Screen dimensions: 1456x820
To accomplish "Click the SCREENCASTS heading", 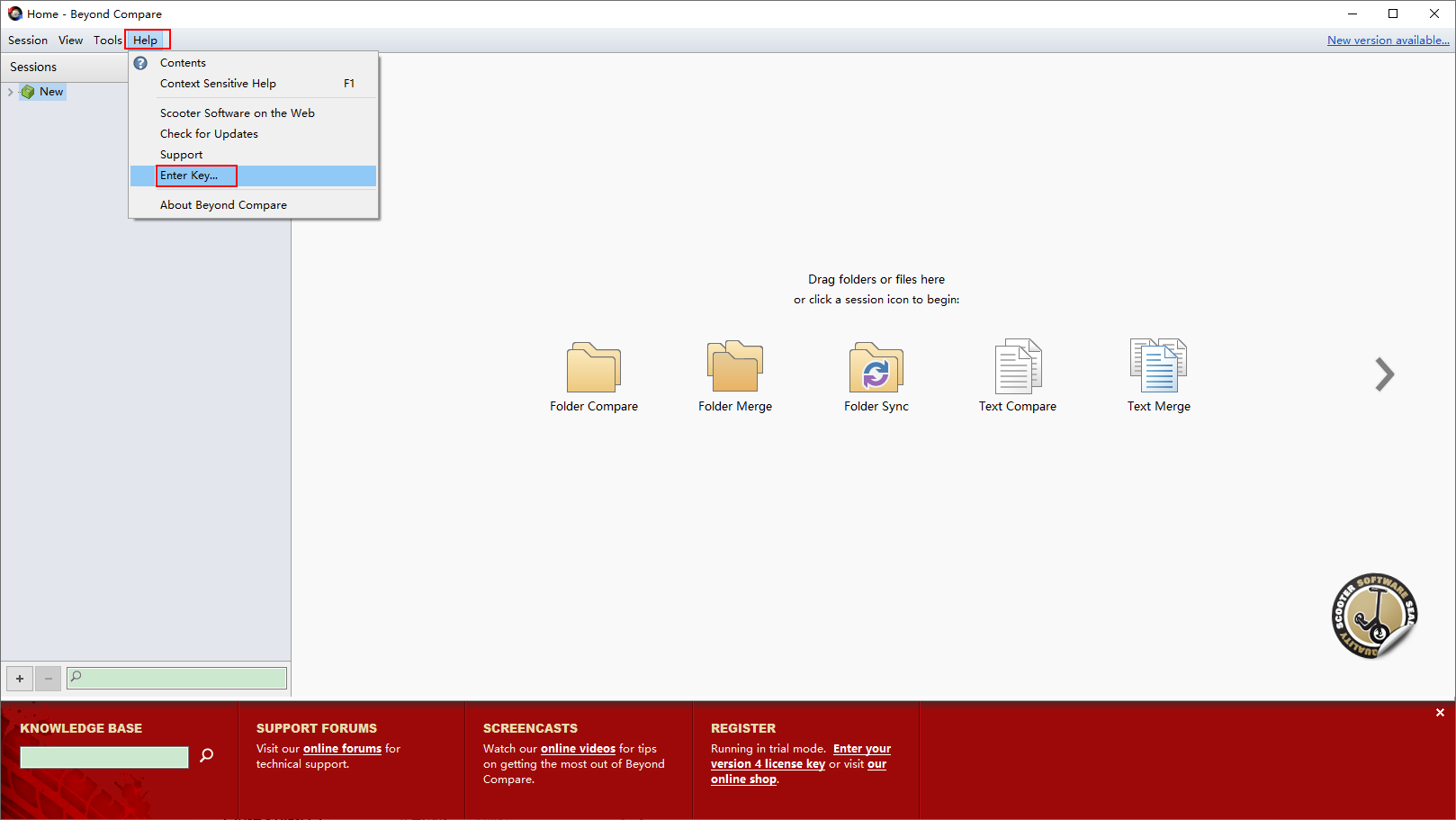I will (x=530, y=728).
